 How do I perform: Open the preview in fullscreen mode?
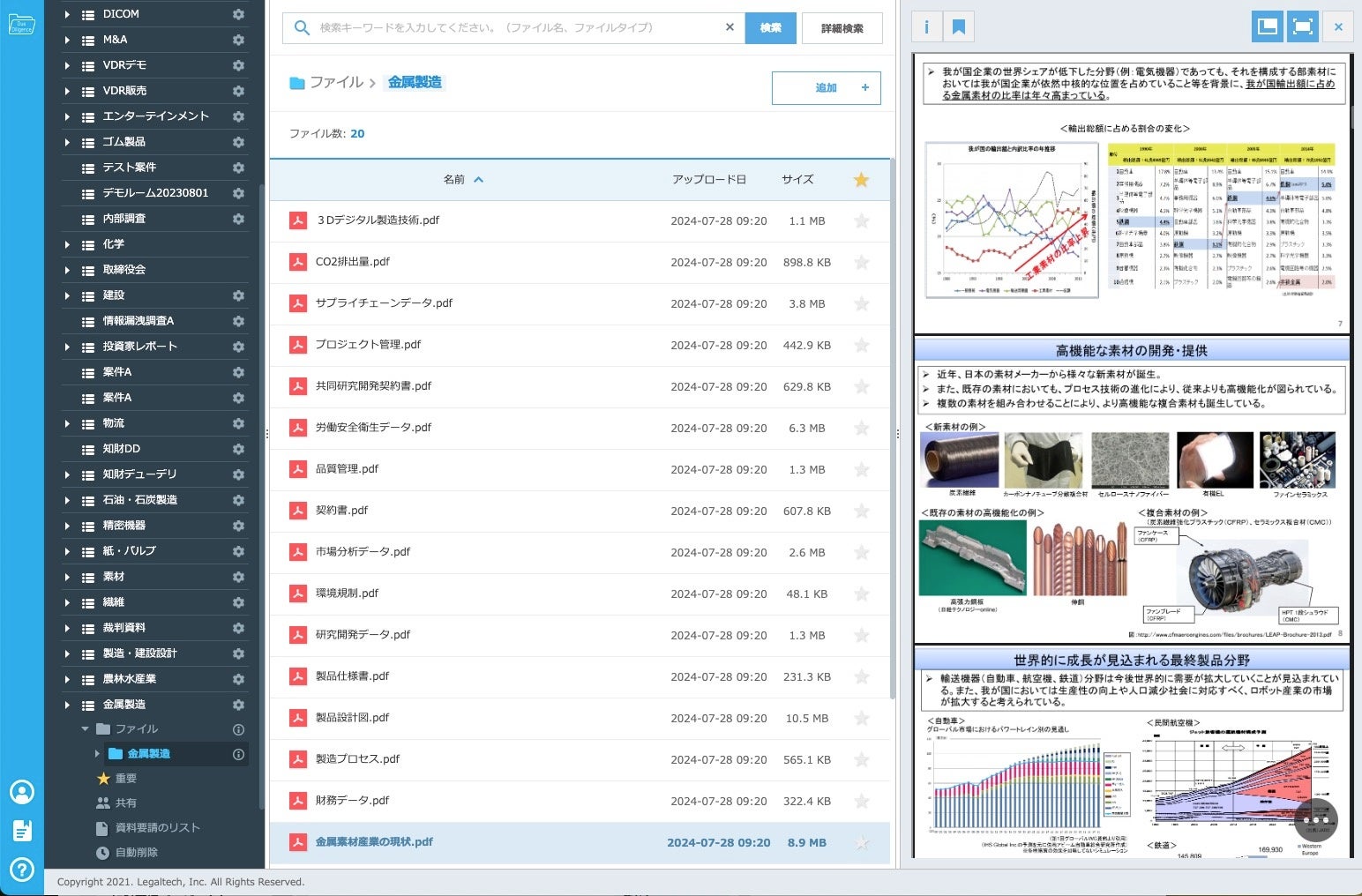point(1302,26)
